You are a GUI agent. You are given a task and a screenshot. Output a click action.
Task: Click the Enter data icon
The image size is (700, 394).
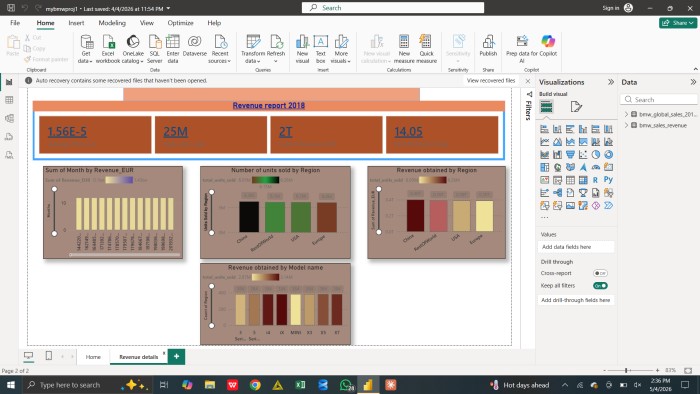(x=173, y=49)
